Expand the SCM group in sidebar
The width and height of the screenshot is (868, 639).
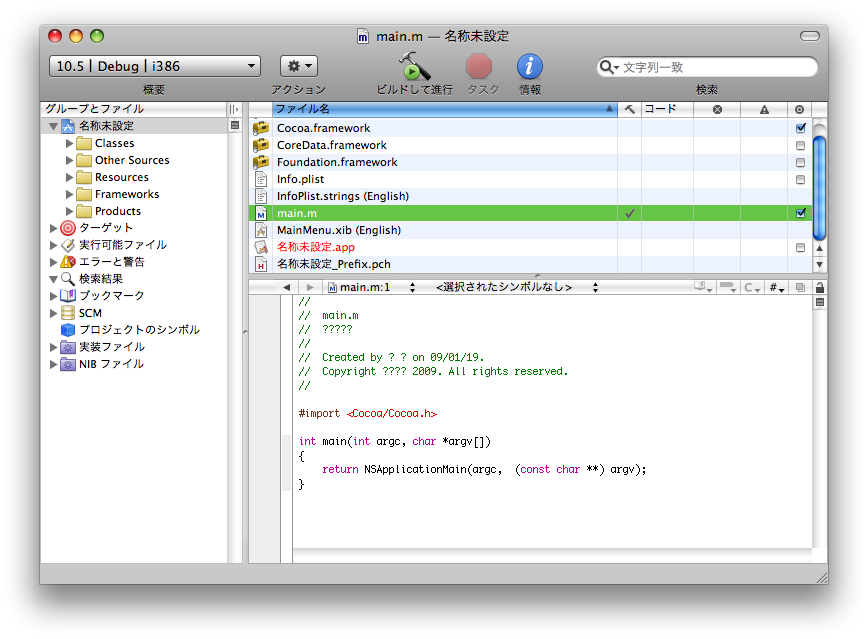coord(54,313)
